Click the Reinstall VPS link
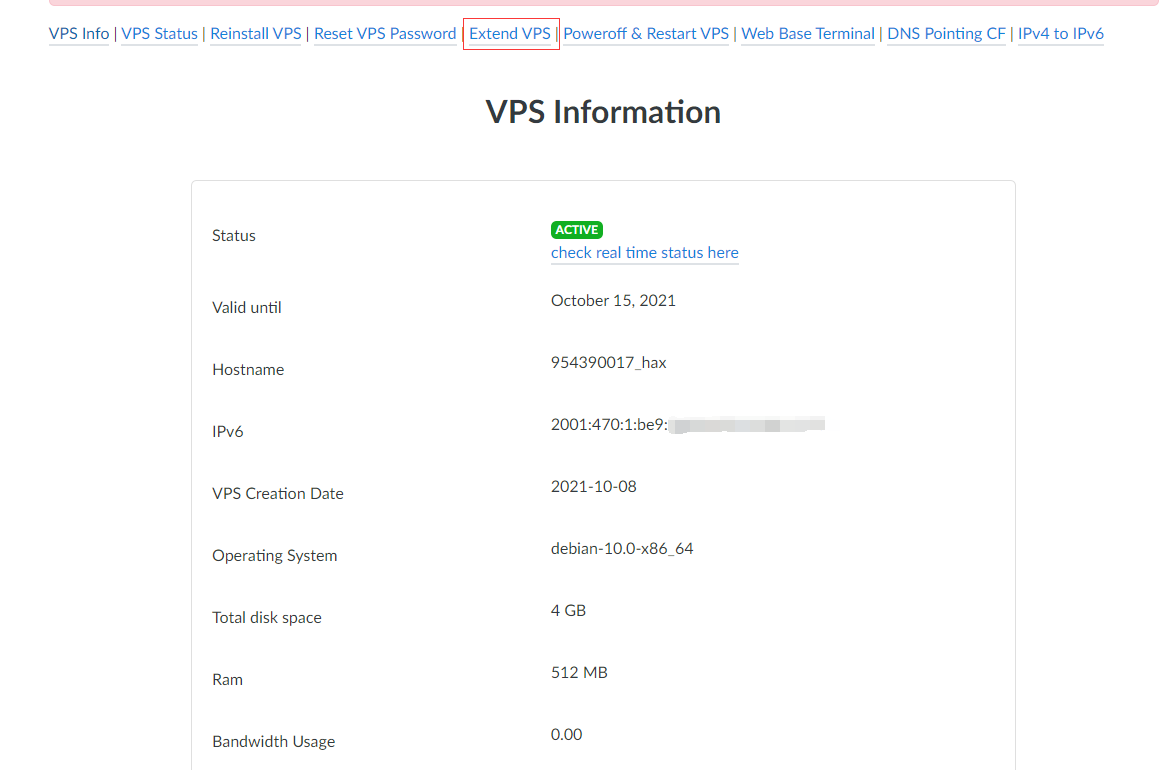This screenshot has height=770, width=1165. coord(256,34)
